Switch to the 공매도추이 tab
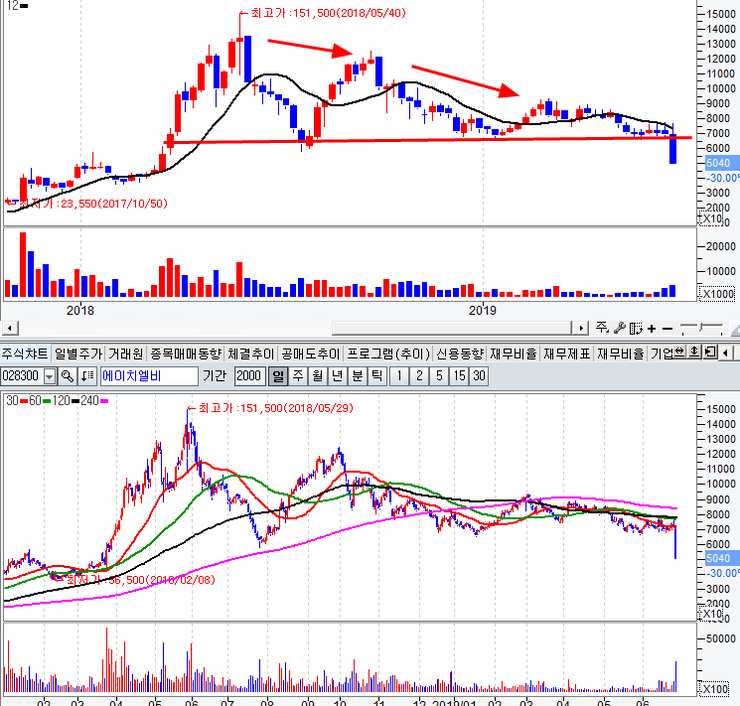This screenshot has width=740, height=706. pyautogui.click(x=311, y=353)
